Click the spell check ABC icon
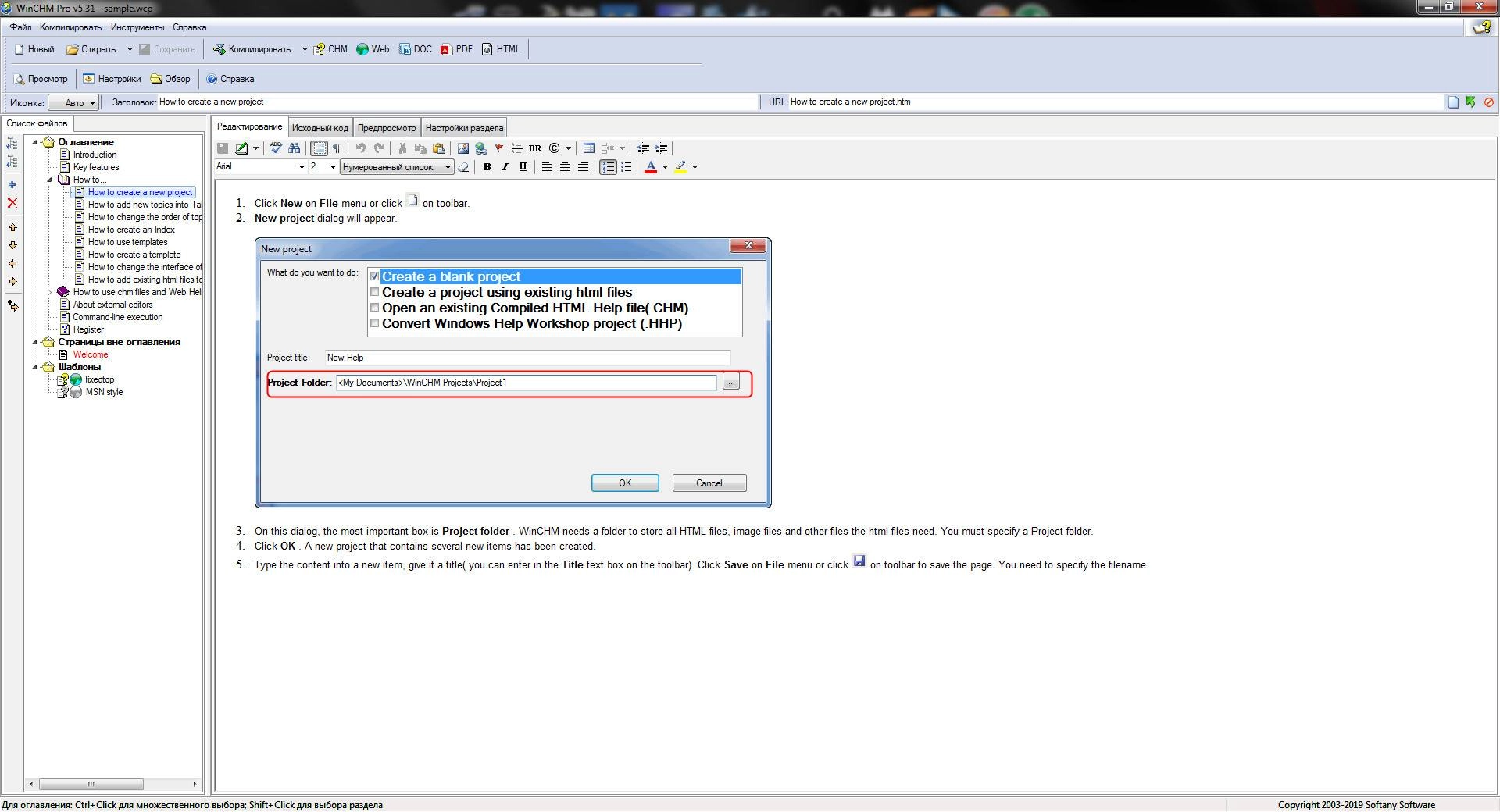Screen dimensions: 1500x812 pyautogui.click(x=276, y=148)
